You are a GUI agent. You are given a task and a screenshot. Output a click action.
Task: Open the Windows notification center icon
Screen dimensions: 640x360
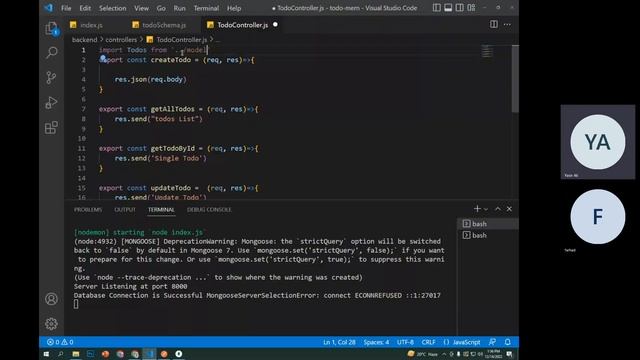(x=509, y=354)
